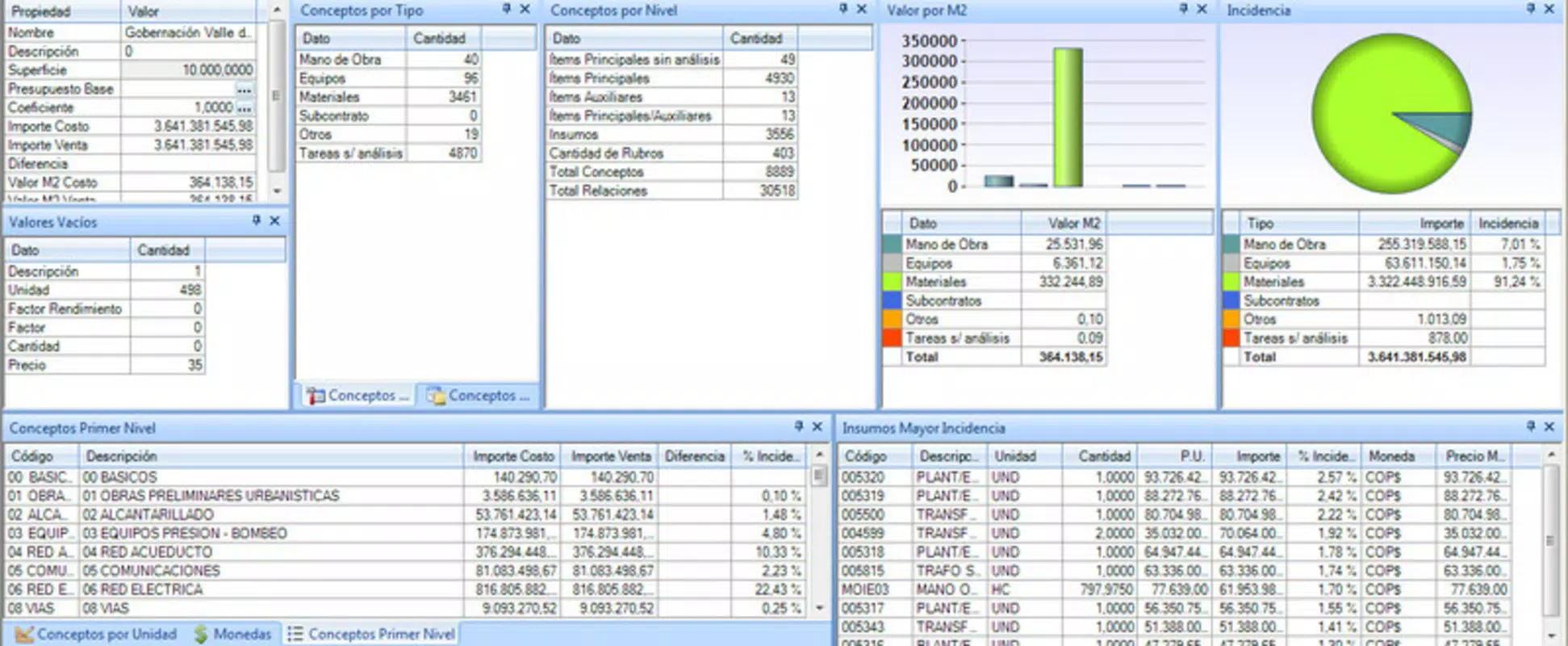Select the Unidad row in Valores Vacíos
This screenshot has height=646, width=1568.
(105, 290)
